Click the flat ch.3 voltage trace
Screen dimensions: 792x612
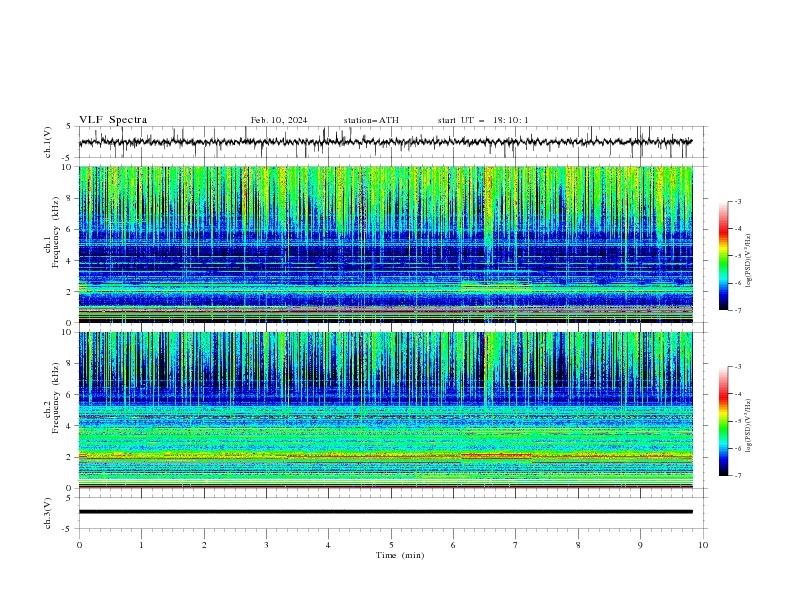click(385, 512)
